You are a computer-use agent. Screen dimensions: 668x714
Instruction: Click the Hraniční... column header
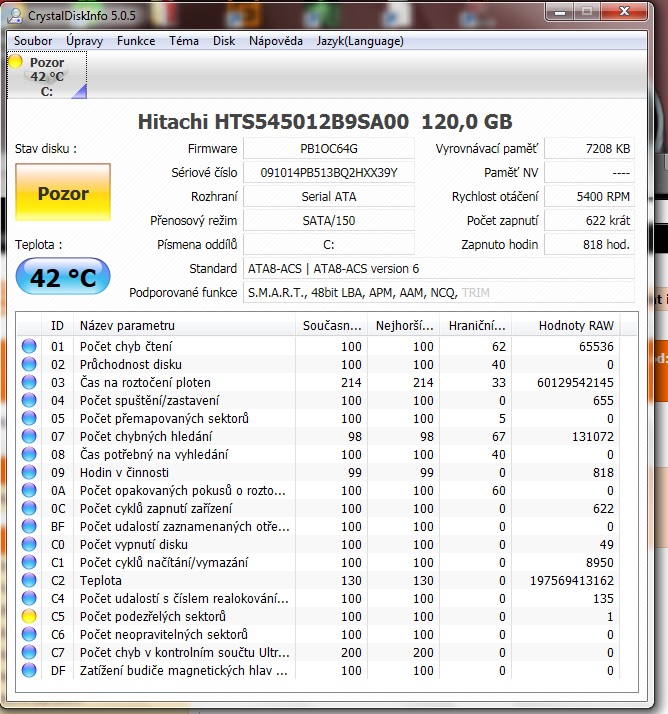pyautogui.click(x=476, y=326)
